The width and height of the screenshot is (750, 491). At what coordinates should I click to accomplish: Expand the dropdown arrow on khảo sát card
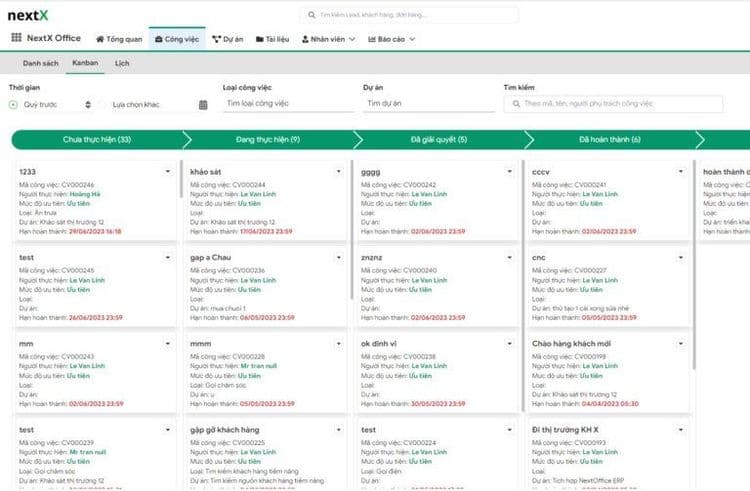339,172
